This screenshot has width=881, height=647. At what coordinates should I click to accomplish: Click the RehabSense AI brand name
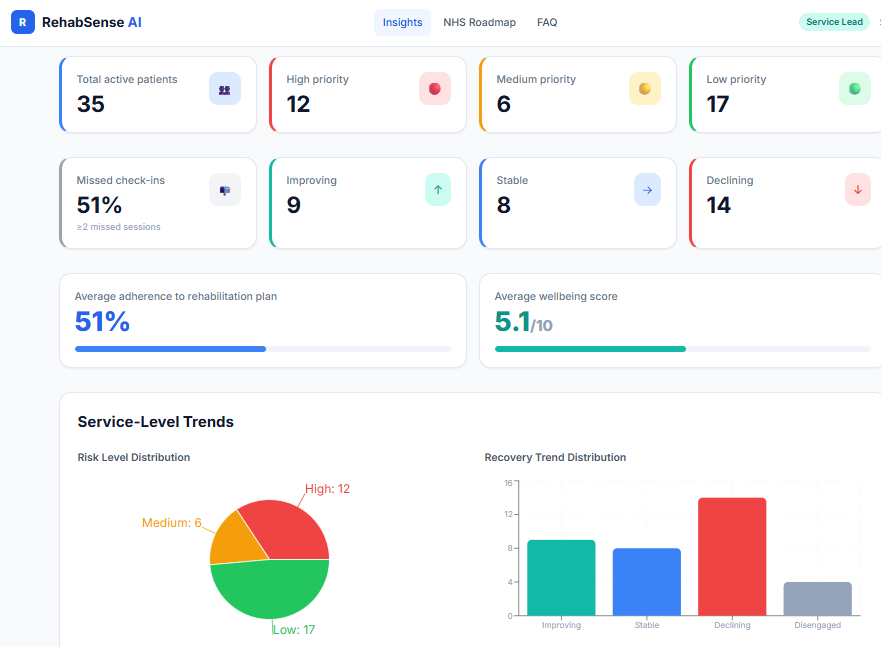[92, 22]
